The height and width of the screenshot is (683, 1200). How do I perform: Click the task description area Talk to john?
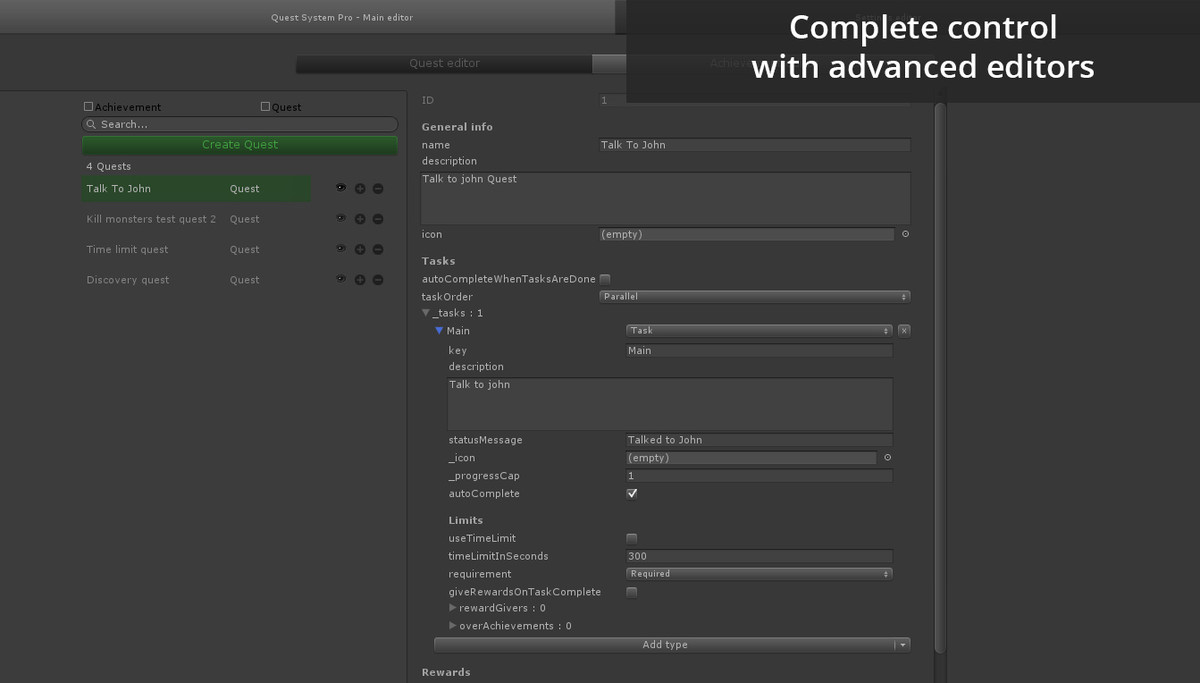[x=670, y=404]
